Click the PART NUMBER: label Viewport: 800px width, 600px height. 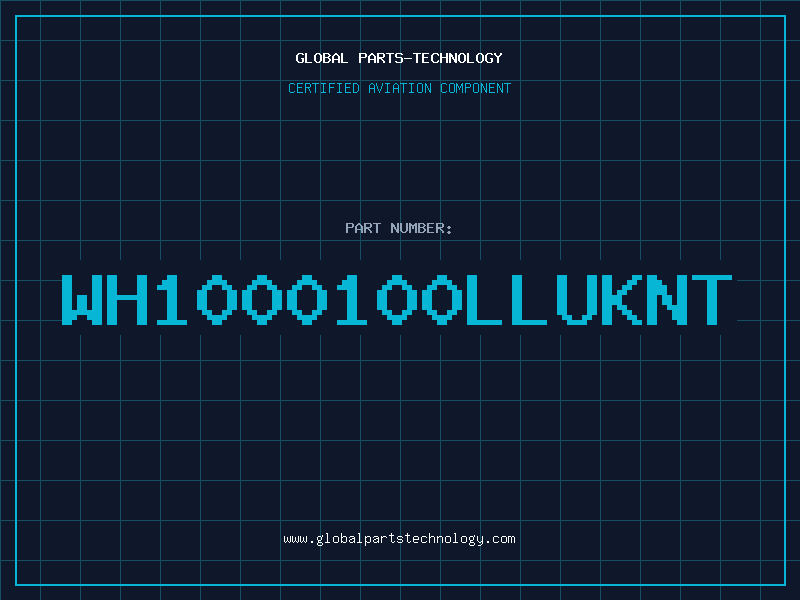[x=398, y=228]
